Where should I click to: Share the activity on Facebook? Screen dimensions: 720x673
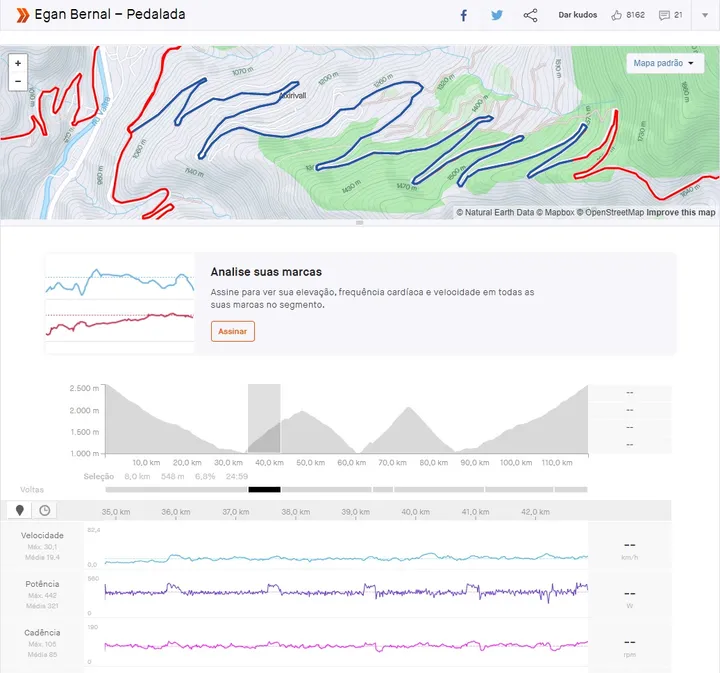464,15
